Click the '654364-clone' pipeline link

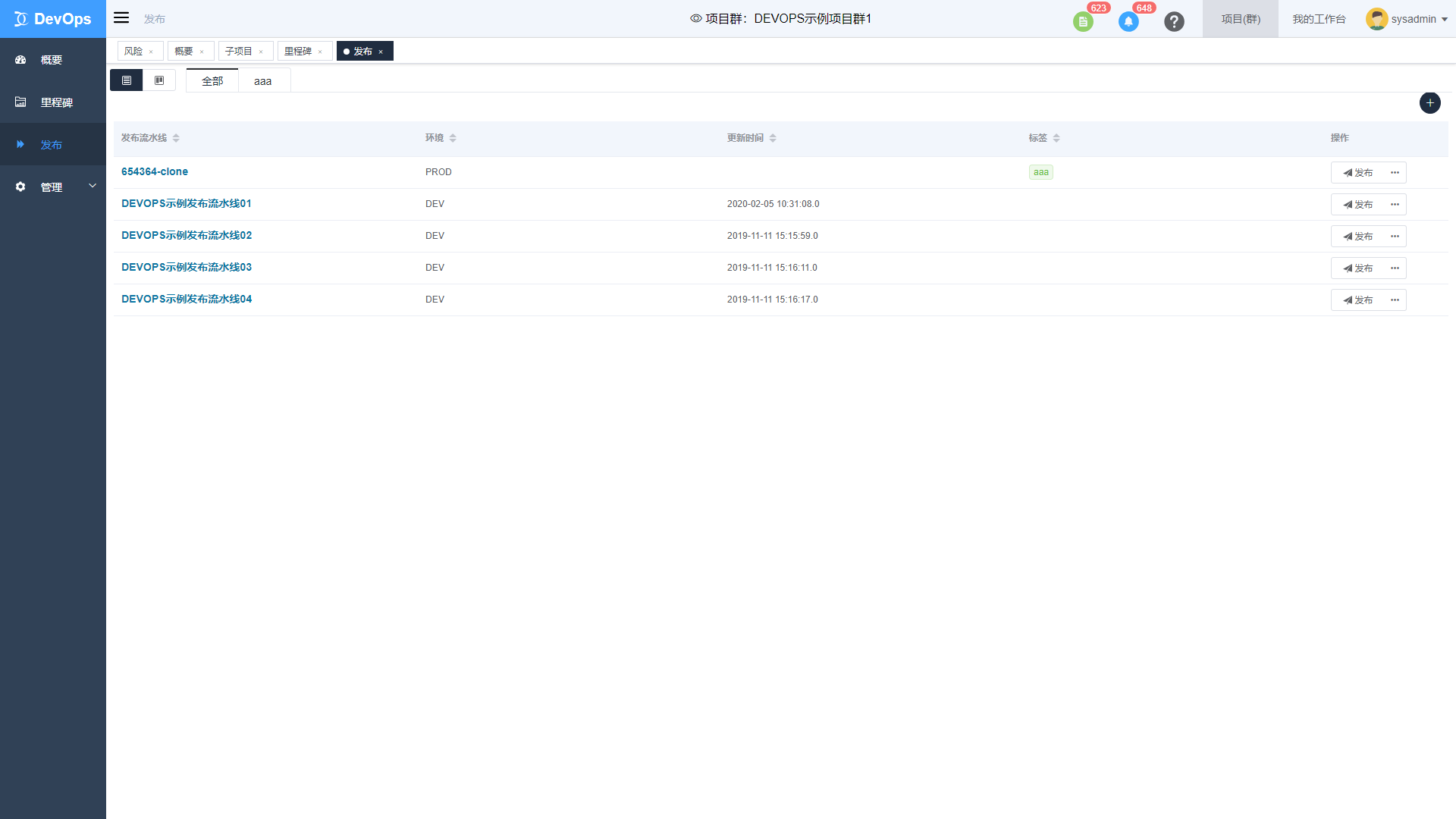point(154,171)
